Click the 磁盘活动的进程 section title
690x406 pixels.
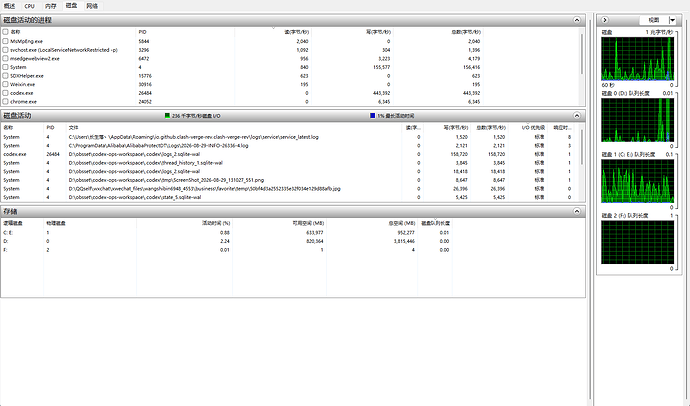pos(27,20)
